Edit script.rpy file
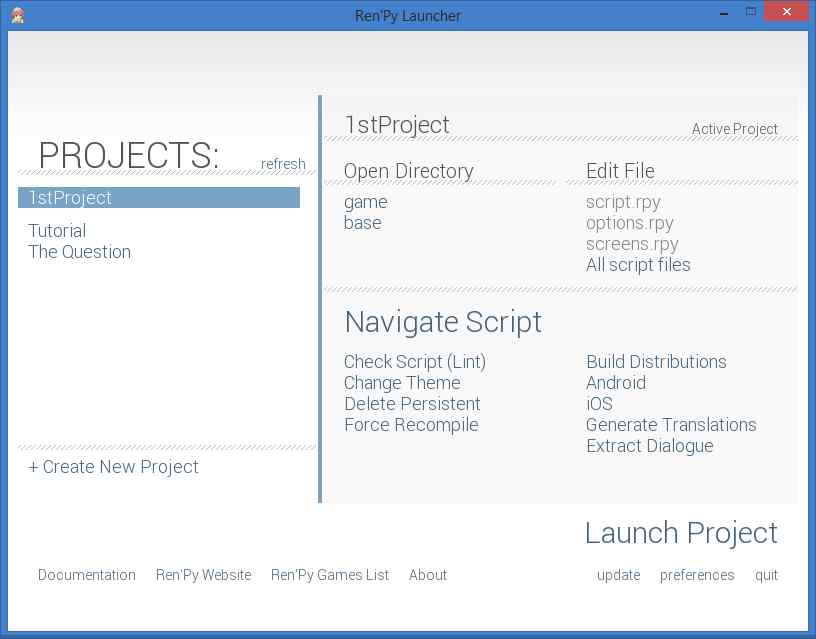Image resolution: width=816 pixels, height=639 pixels. coord(623,202)
